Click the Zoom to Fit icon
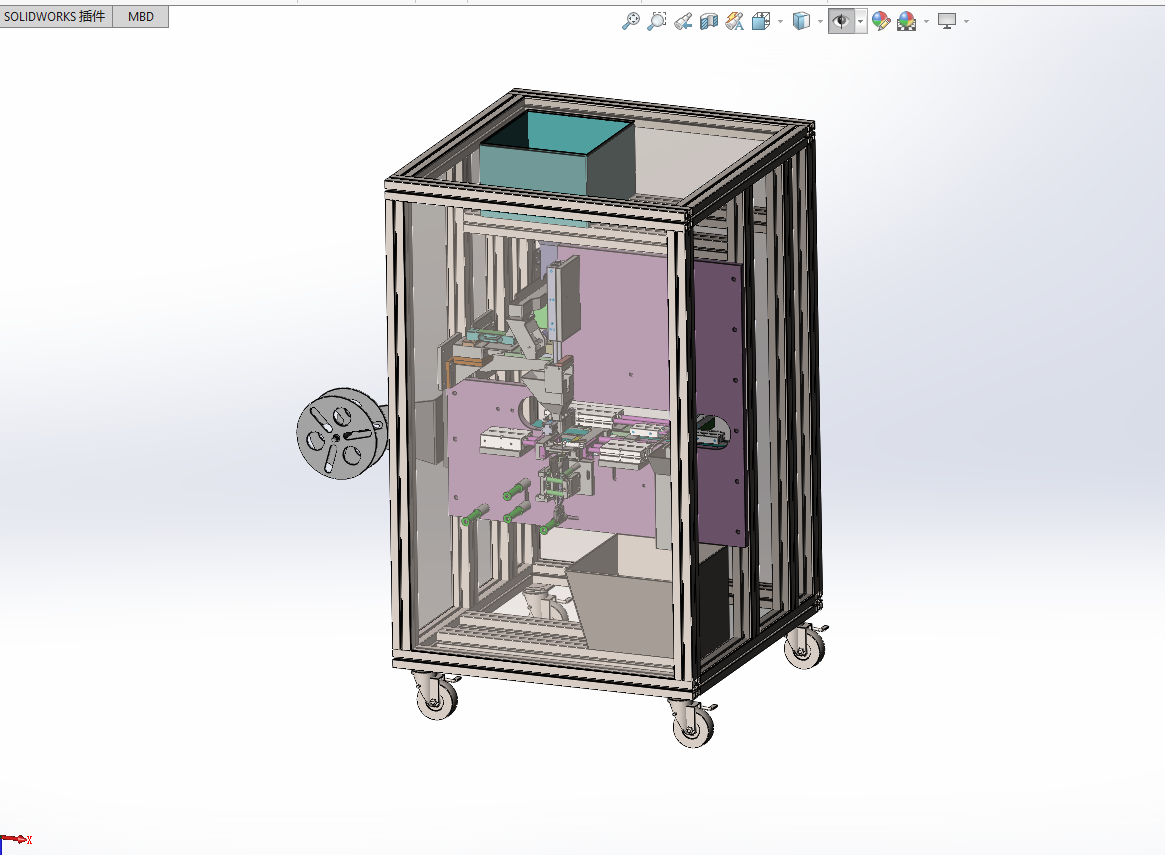The height and width of the screenshot is (855, 1165). tap(631, 22)
